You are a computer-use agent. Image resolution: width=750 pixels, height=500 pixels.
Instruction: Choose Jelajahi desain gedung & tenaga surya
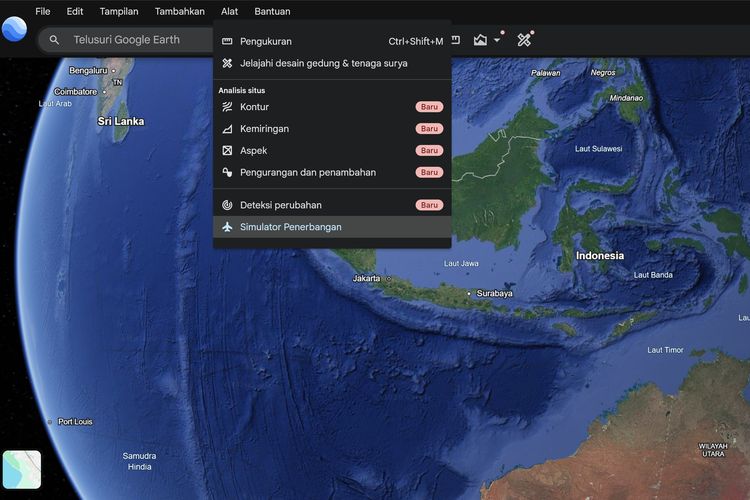332,63
